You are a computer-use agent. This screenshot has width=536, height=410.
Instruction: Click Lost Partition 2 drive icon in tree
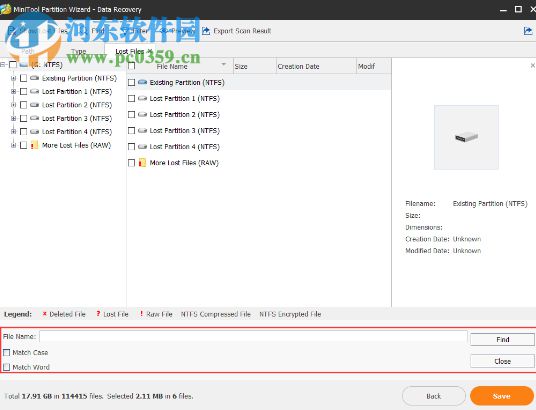pos(35,105)
